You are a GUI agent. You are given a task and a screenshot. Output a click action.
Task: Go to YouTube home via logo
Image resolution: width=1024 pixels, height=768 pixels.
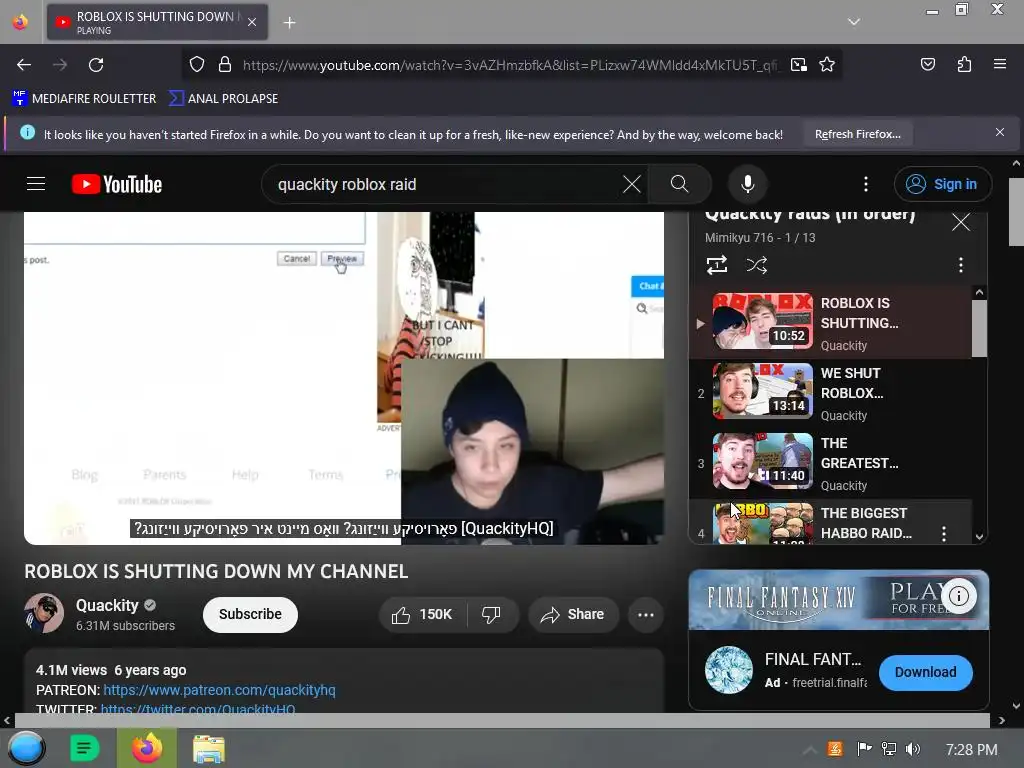tap(117, 185)
